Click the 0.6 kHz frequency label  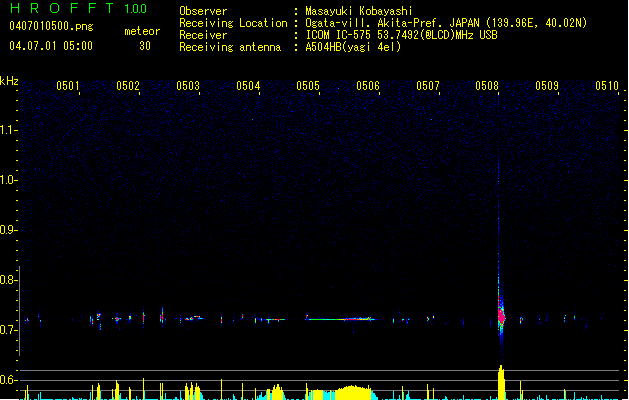click(x=8, y=380)
